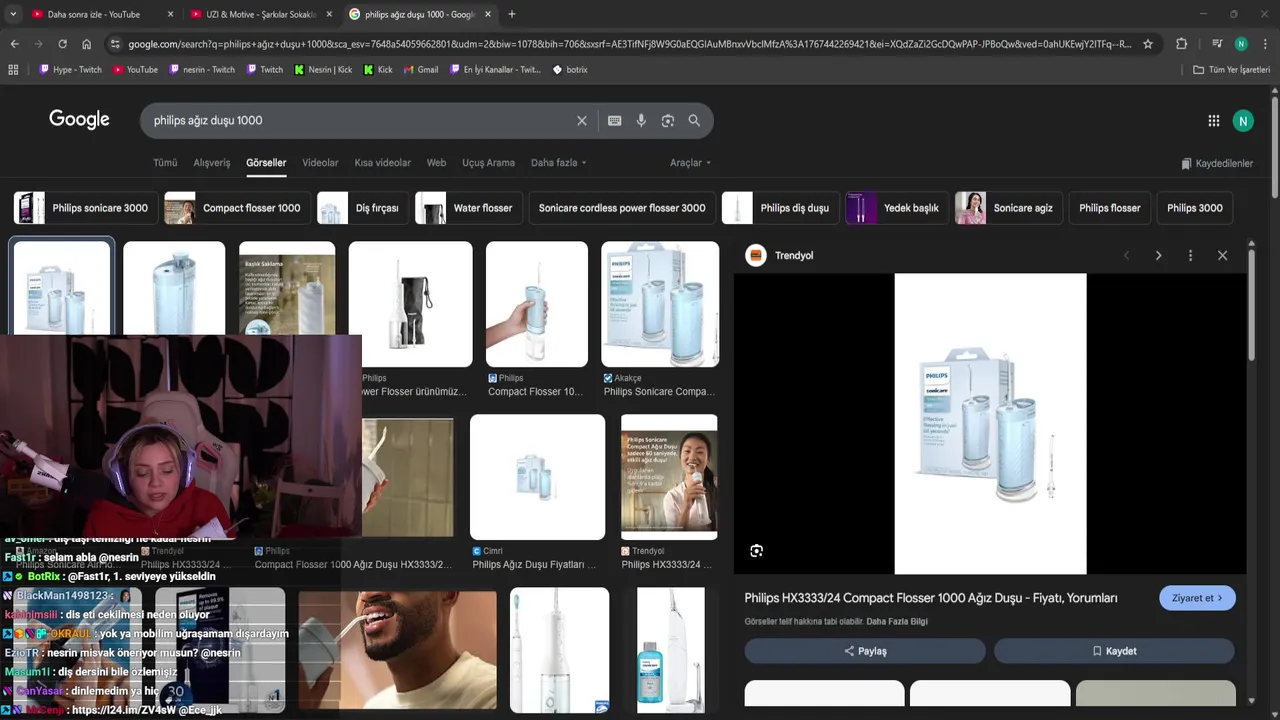Switch to 'Daha sonra izle - YouTube' tab
The image size is (1280, 720).
click(92, 14)
